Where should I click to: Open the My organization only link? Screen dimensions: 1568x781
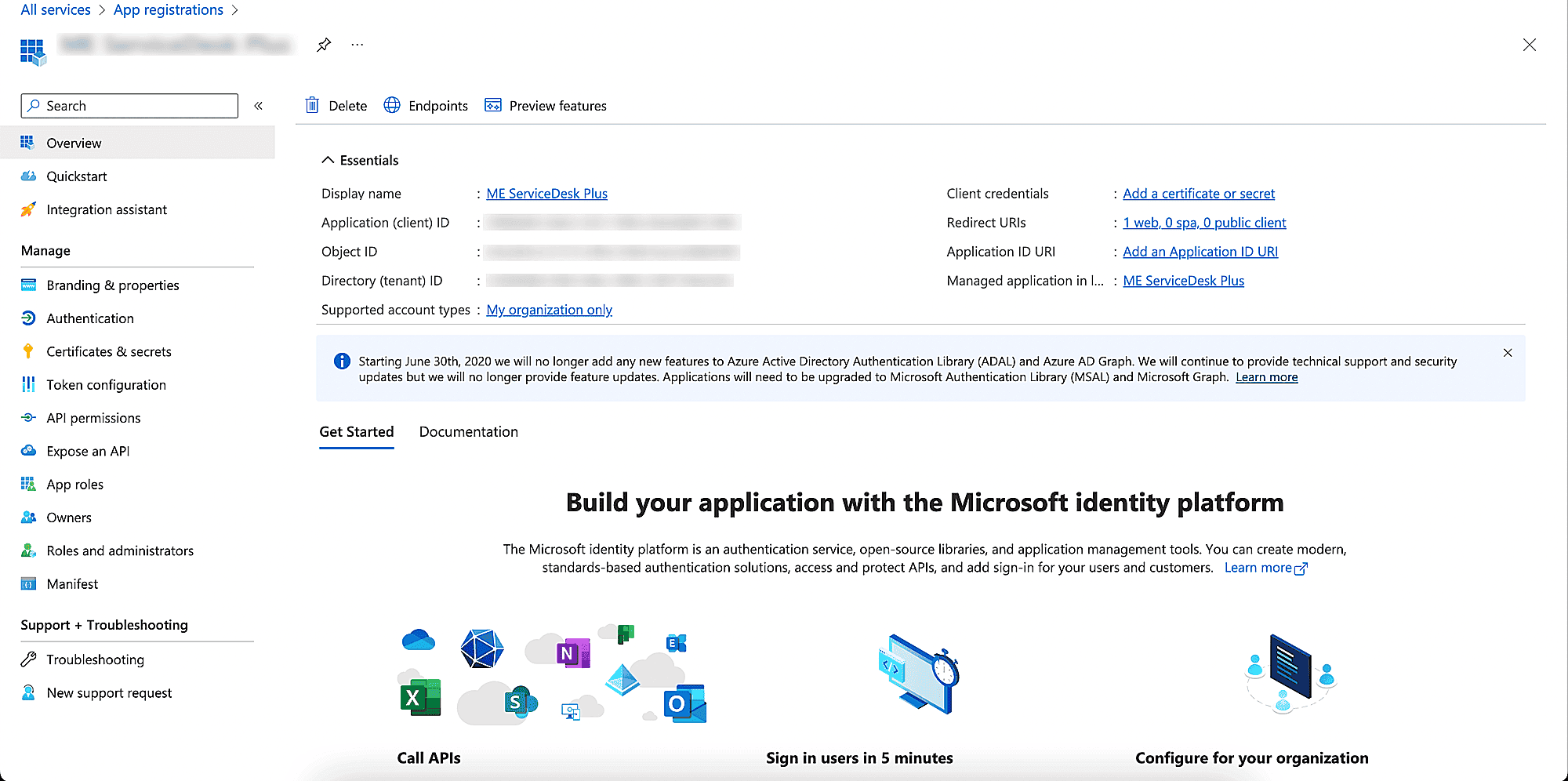point(549,310)
